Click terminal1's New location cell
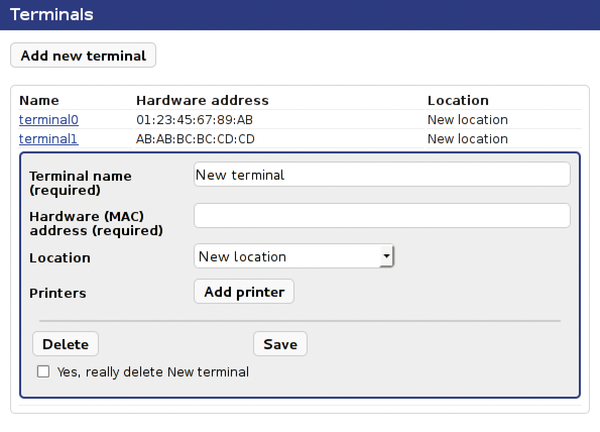This screenshot has height=432, width=600. pos(468,139)
